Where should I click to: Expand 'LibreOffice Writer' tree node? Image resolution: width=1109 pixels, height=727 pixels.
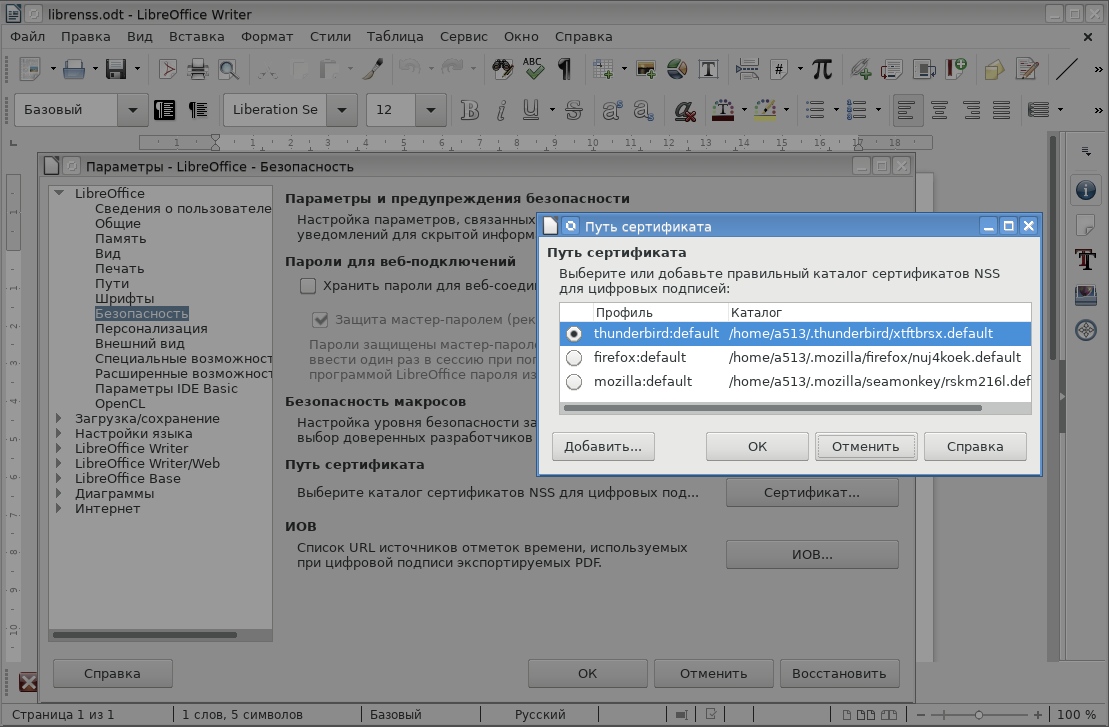point(59,448)
